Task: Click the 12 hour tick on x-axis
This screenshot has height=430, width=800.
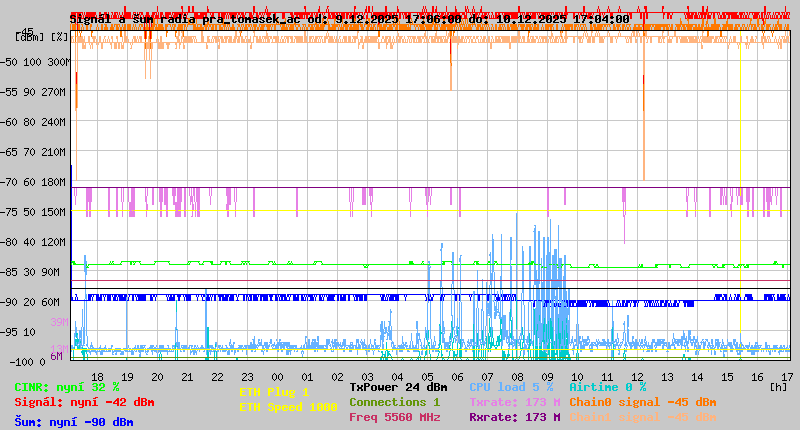Action: [637, 376]
